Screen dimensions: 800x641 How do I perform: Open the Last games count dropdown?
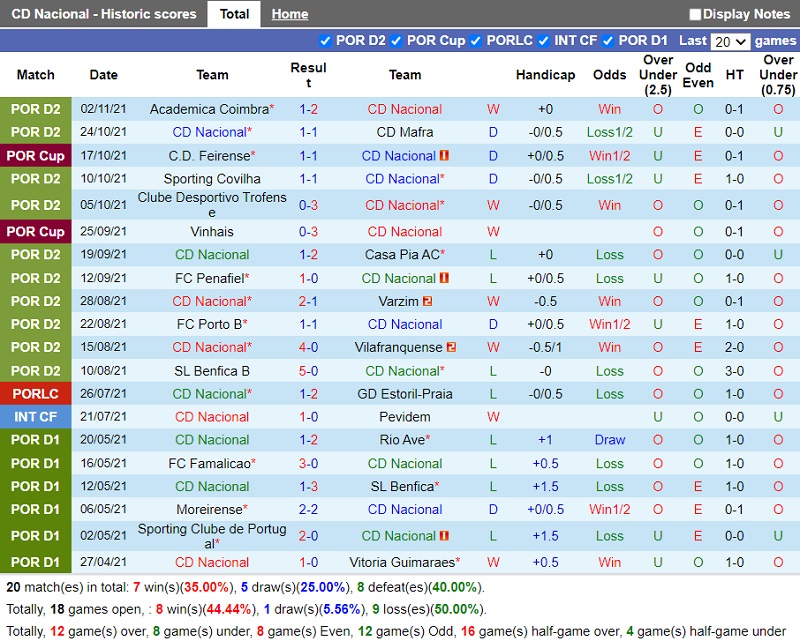click(x=730, y=41)
